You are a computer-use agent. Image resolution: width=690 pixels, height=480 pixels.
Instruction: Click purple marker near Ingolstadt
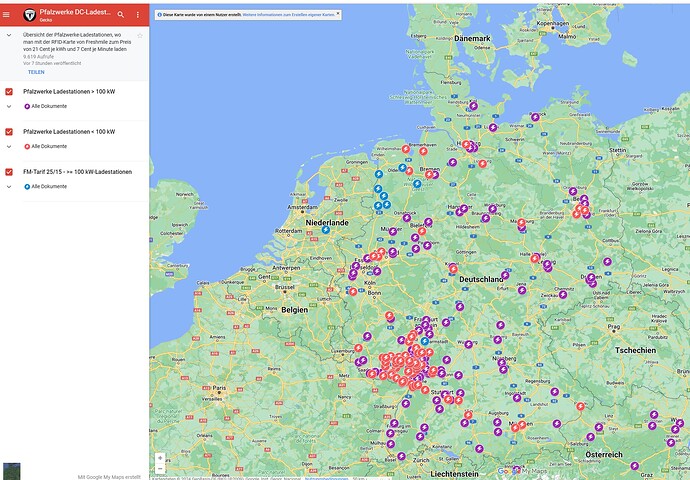[517, 398]
